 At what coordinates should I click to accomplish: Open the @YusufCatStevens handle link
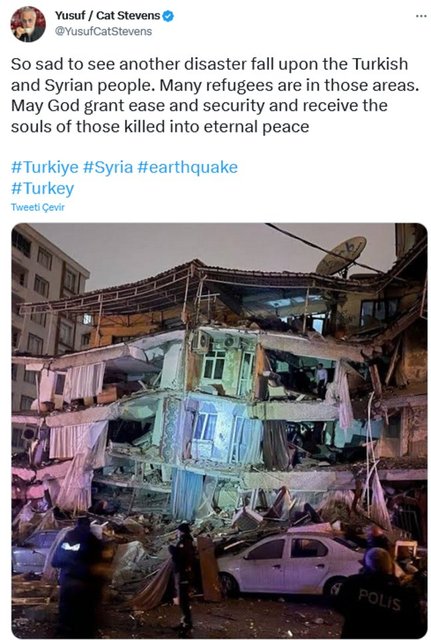click(103, 31)
